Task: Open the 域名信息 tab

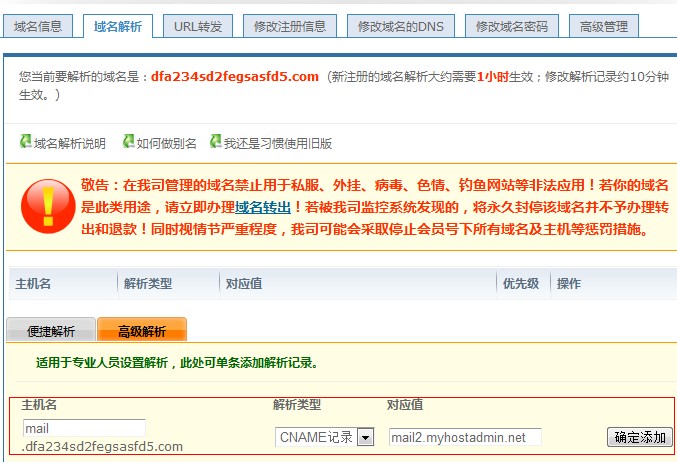Action: [38, 26]
